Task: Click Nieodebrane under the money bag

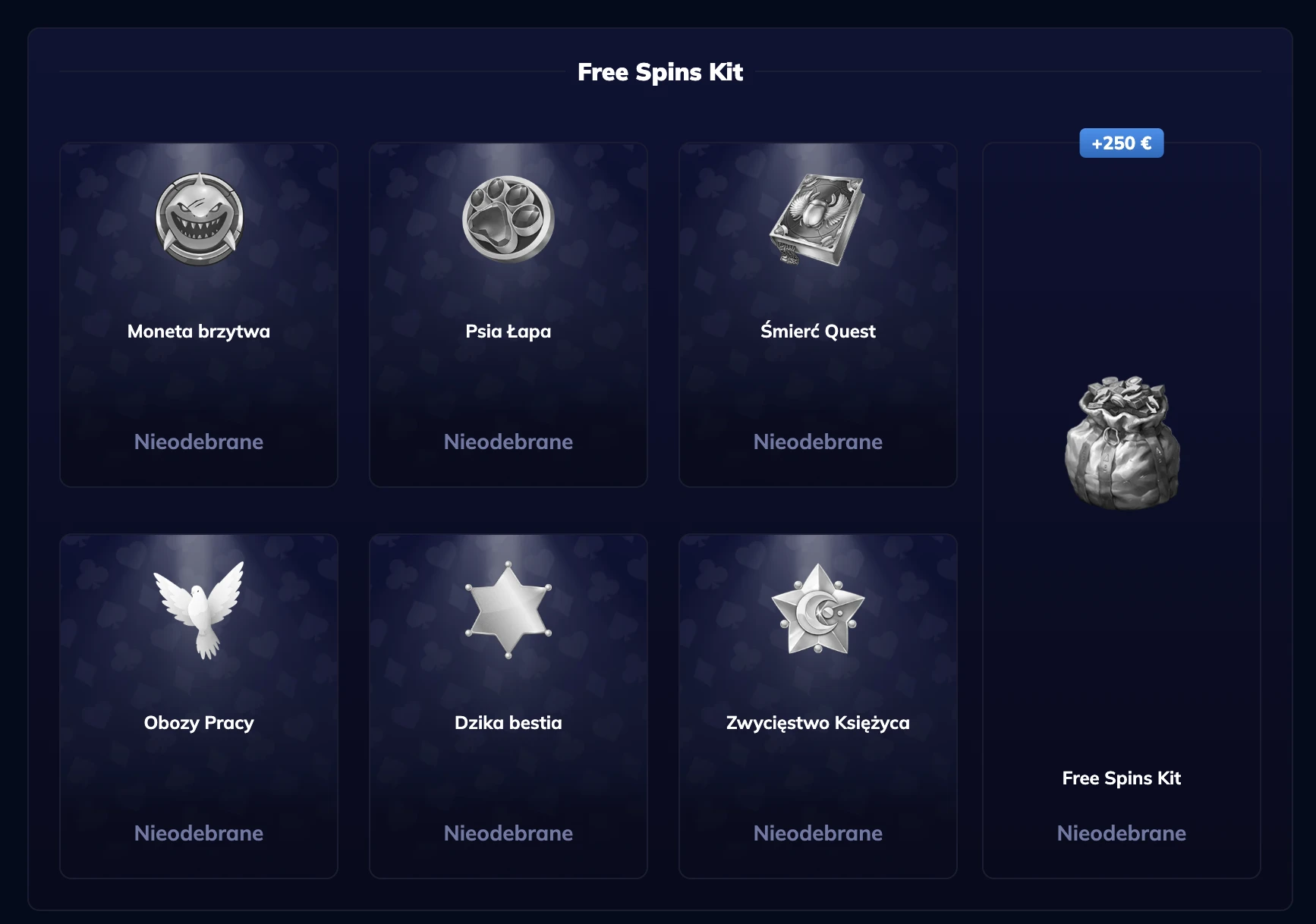Action: tap(1121, 834)
